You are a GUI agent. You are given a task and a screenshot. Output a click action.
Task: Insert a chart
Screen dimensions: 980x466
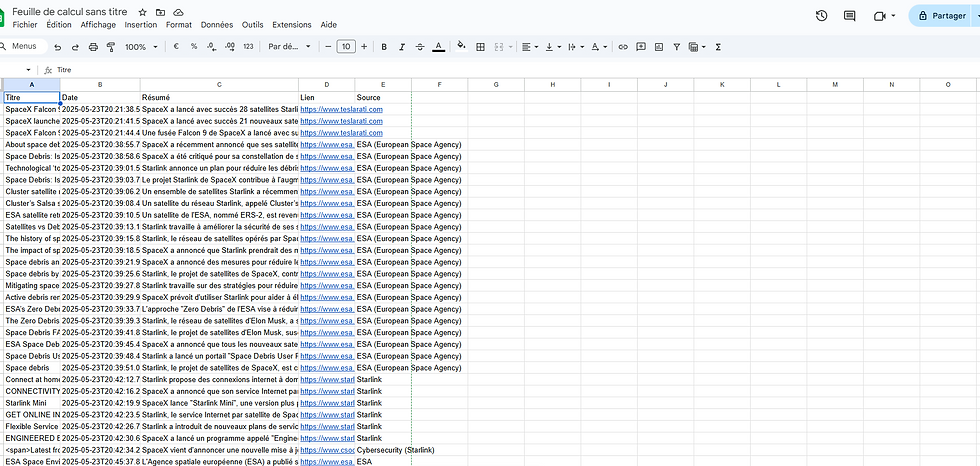pos(659,47)
